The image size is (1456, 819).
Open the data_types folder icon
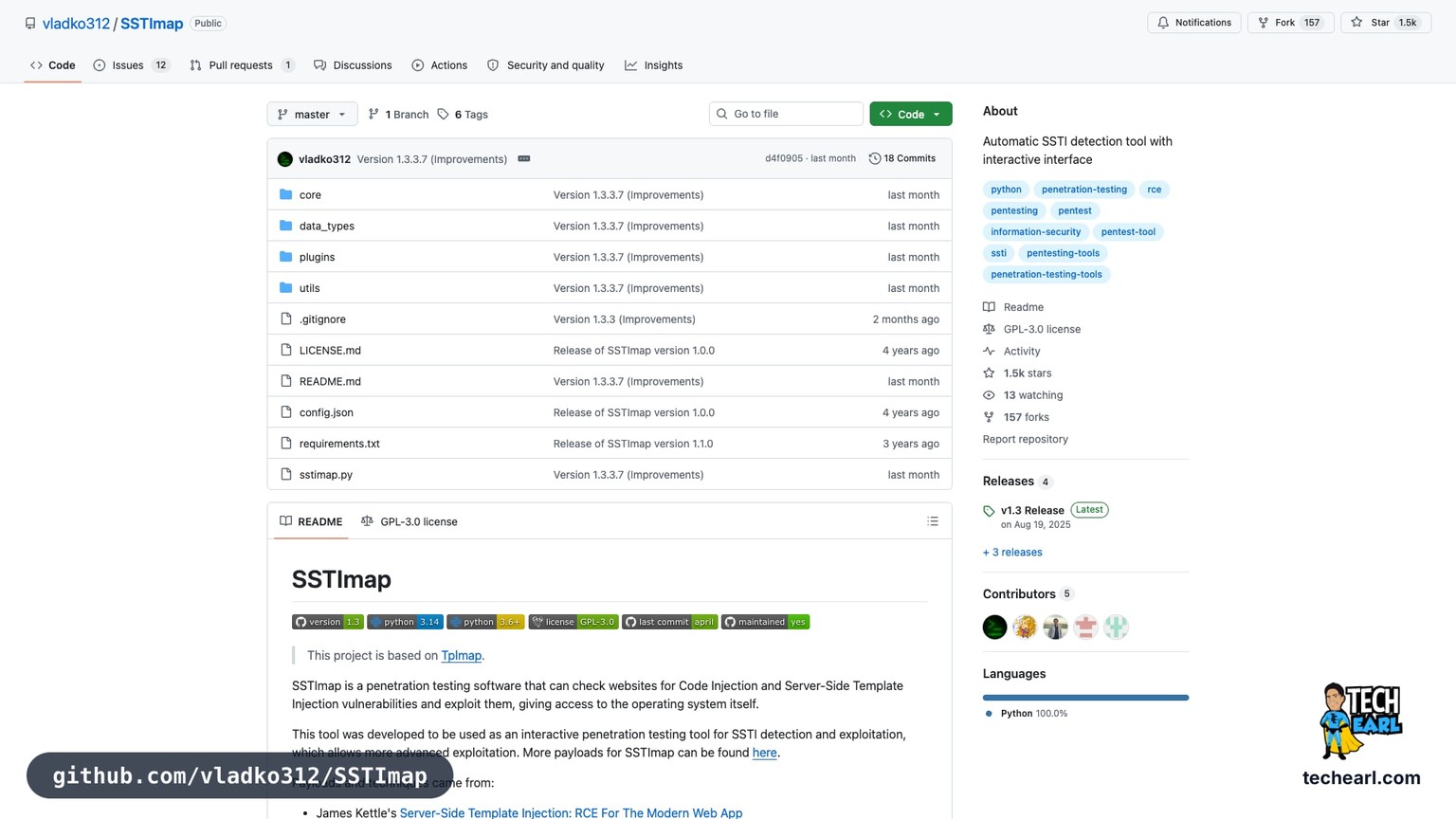click(x=285, y=226)
